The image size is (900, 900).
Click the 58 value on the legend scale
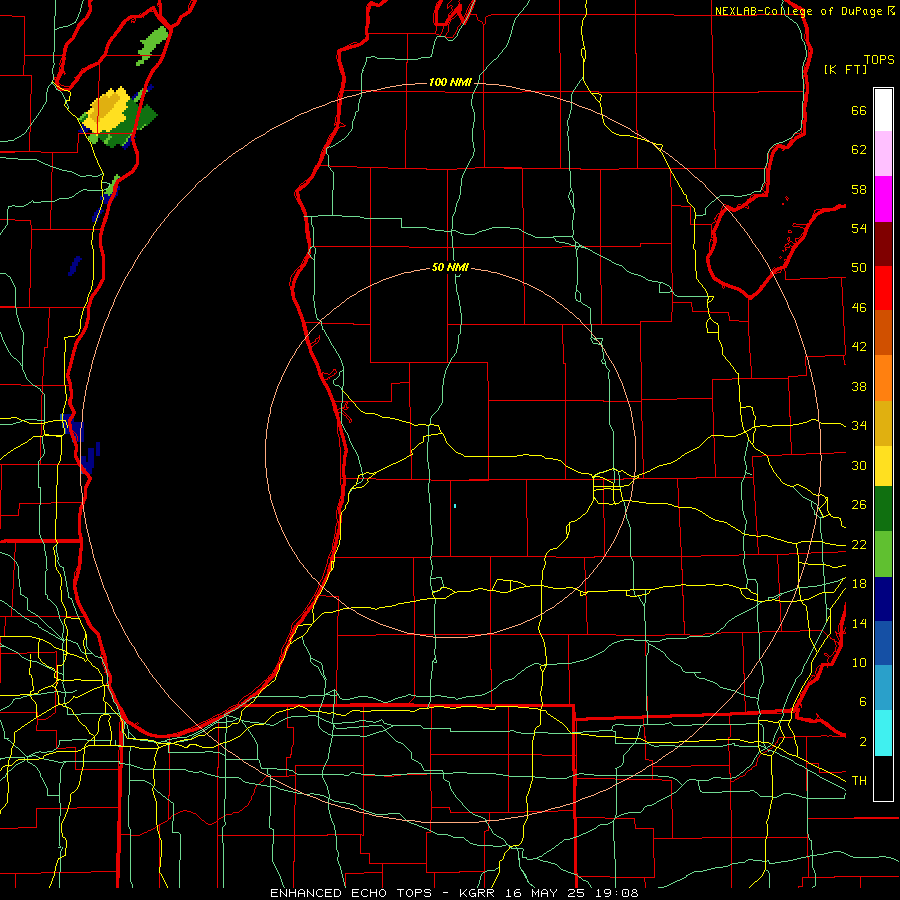859,189
